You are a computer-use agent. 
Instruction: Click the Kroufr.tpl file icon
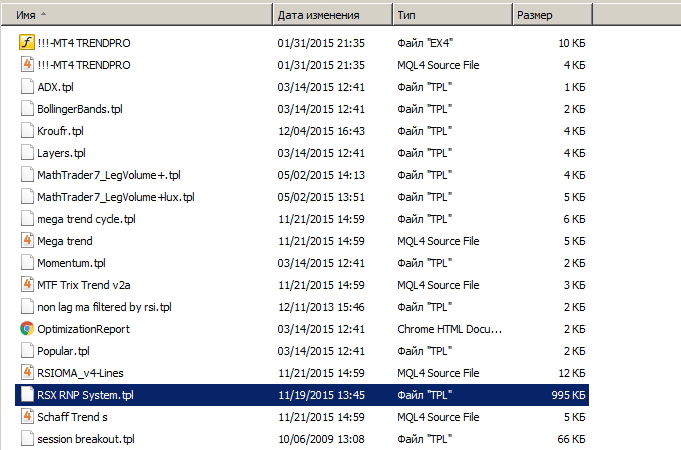click(x=27, y=131)
